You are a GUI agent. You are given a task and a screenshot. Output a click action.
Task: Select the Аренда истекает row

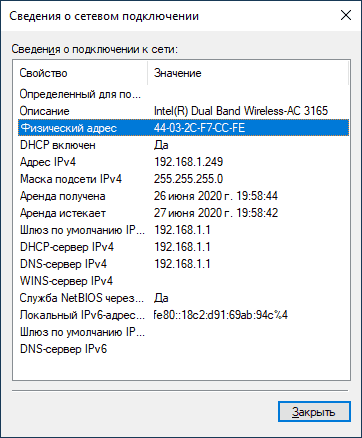pos(183,213)
